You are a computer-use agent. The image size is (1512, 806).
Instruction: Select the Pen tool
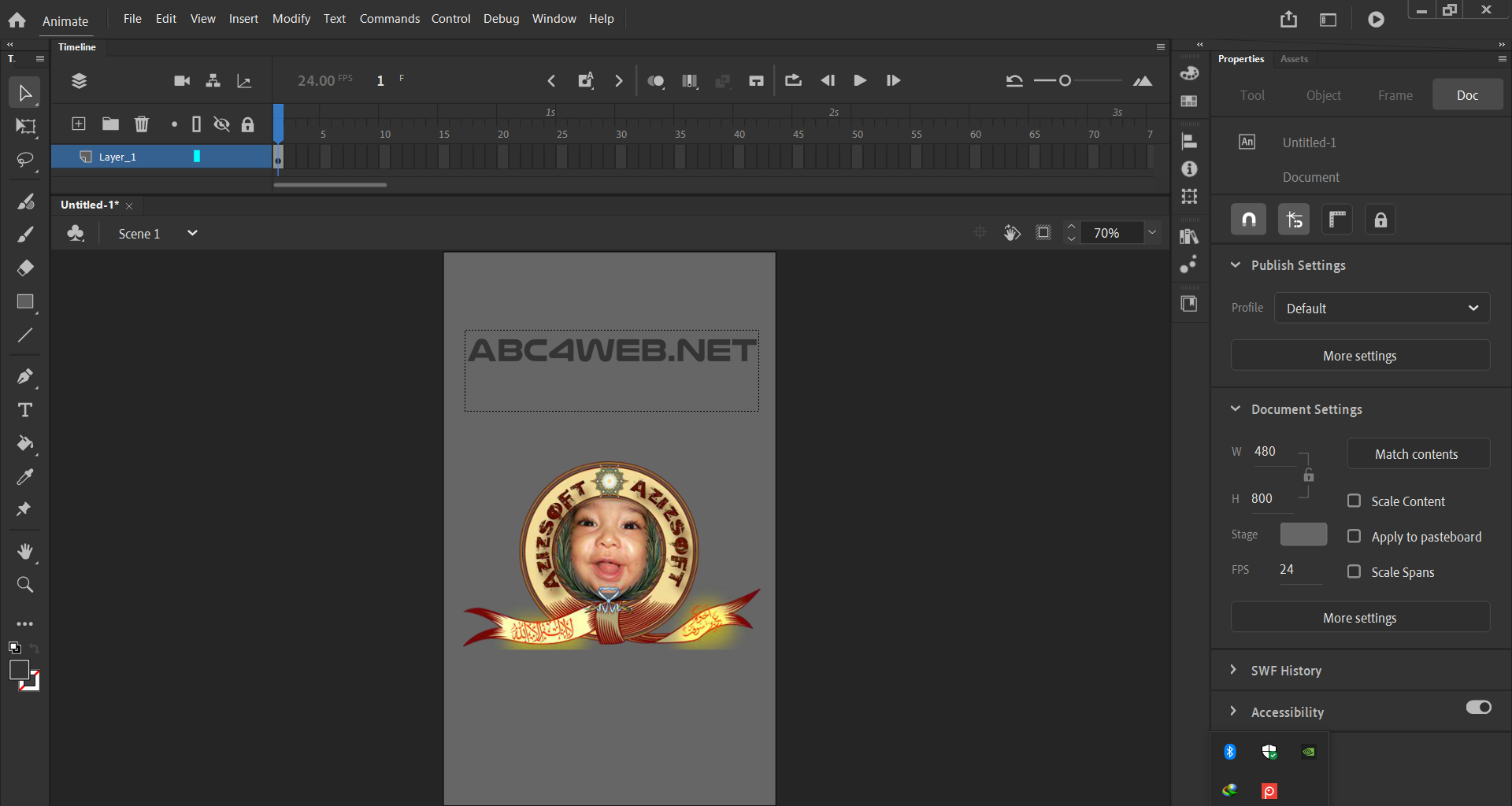coord(25,376)
